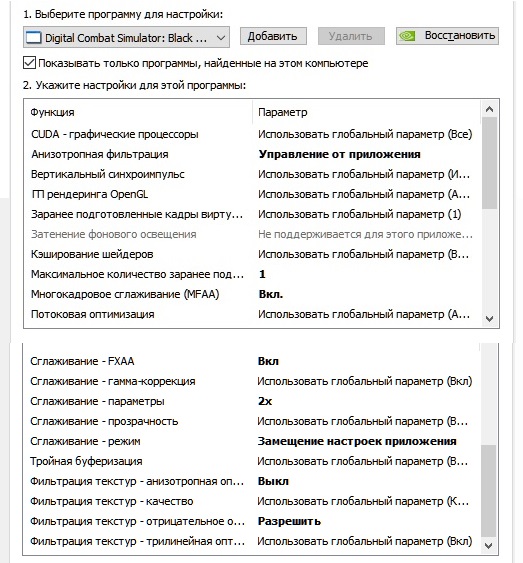Image resolution: width=523 pixels, height=563 pixels.
Task: Click the upper list scrollbar thumb
Action: (489, 163)
